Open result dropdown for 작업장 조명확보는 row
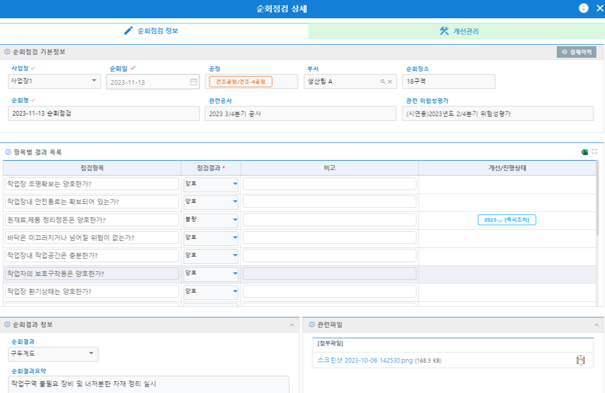Screen dimensions: 605x393 (x=211, y=184)
